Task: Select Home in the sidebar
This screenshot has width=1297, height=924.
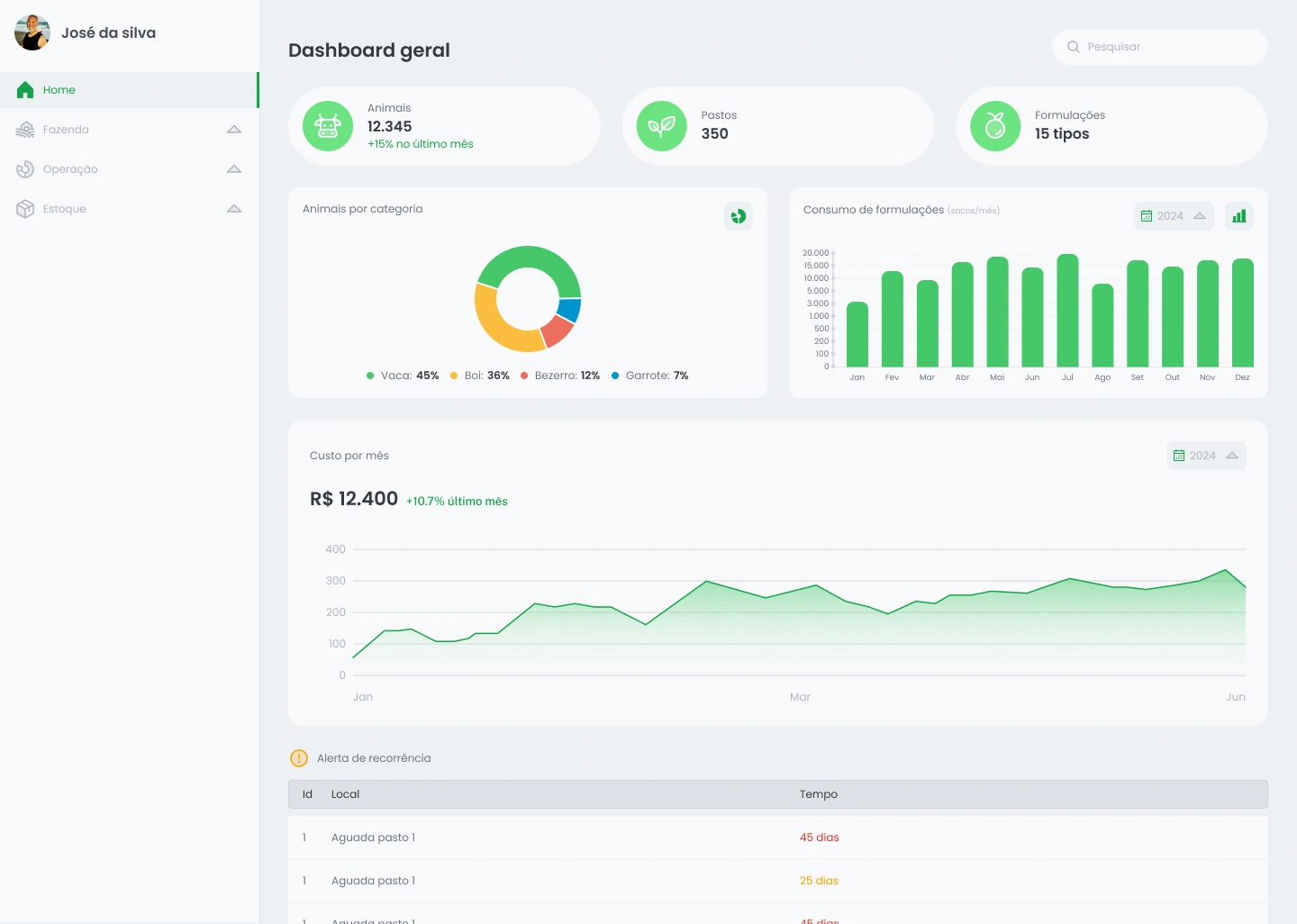Action: [x=59, y=90]
